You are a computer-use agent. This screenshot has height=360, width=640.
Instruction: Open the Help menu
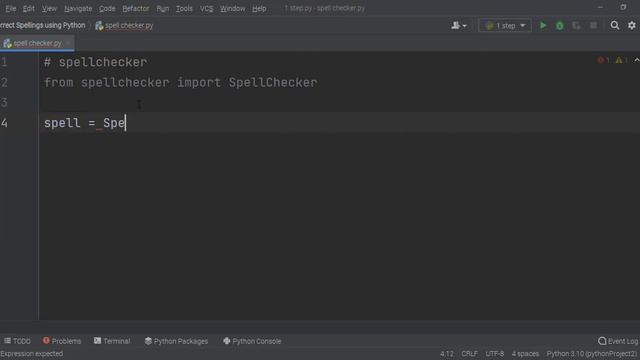pos(259,8)
